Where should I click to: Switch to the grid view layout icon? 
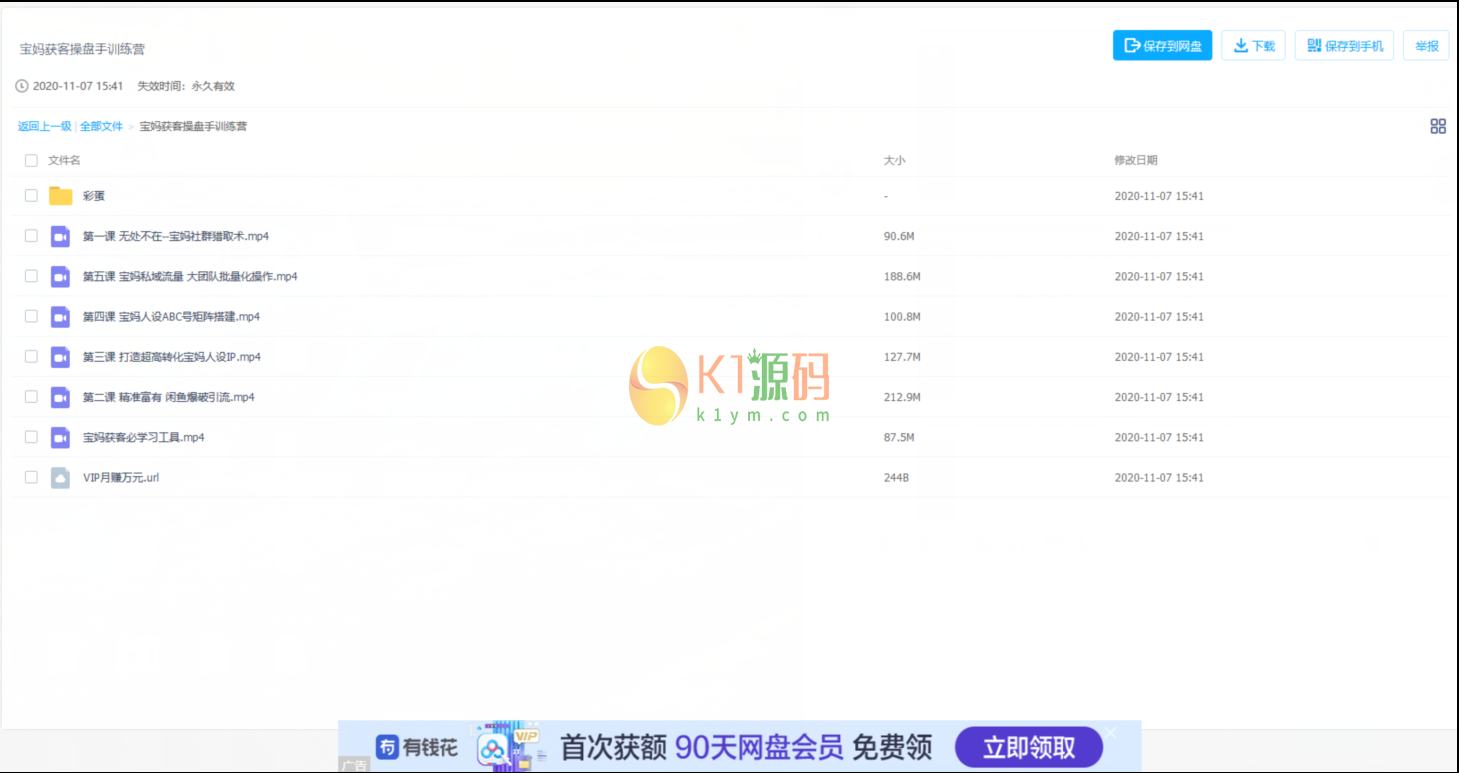[1438, 126]
